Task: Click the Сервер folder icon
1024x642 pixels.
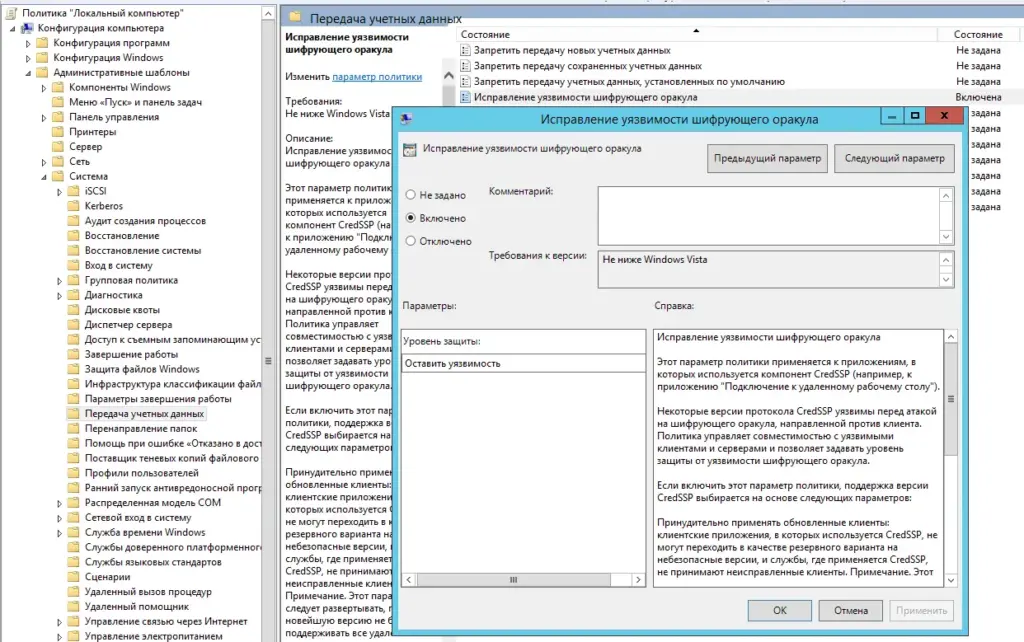Action: click(58, 147)
